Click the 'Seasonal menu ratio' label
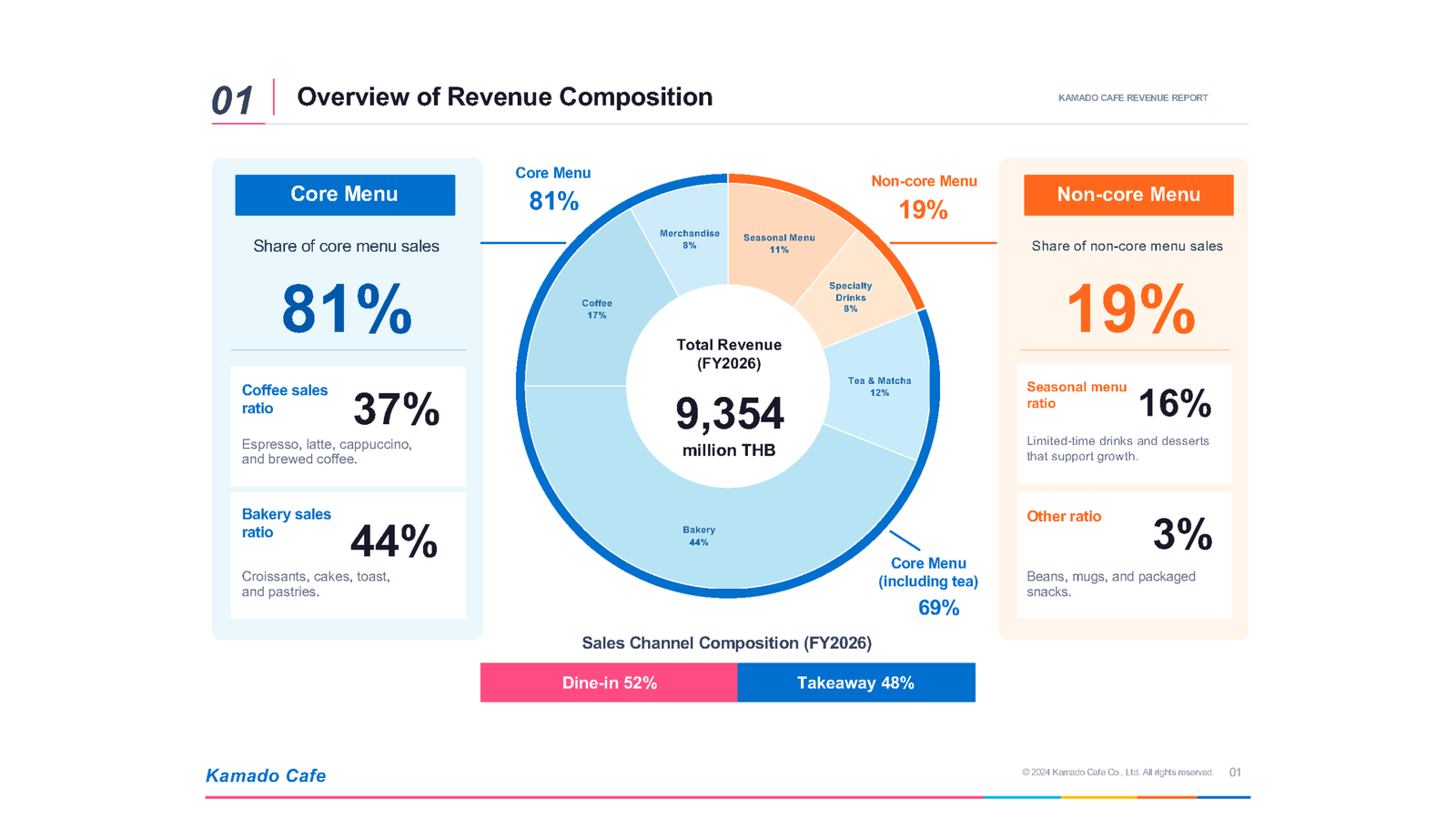The width and height of the screenshot is (1456, 819). 1077,395
